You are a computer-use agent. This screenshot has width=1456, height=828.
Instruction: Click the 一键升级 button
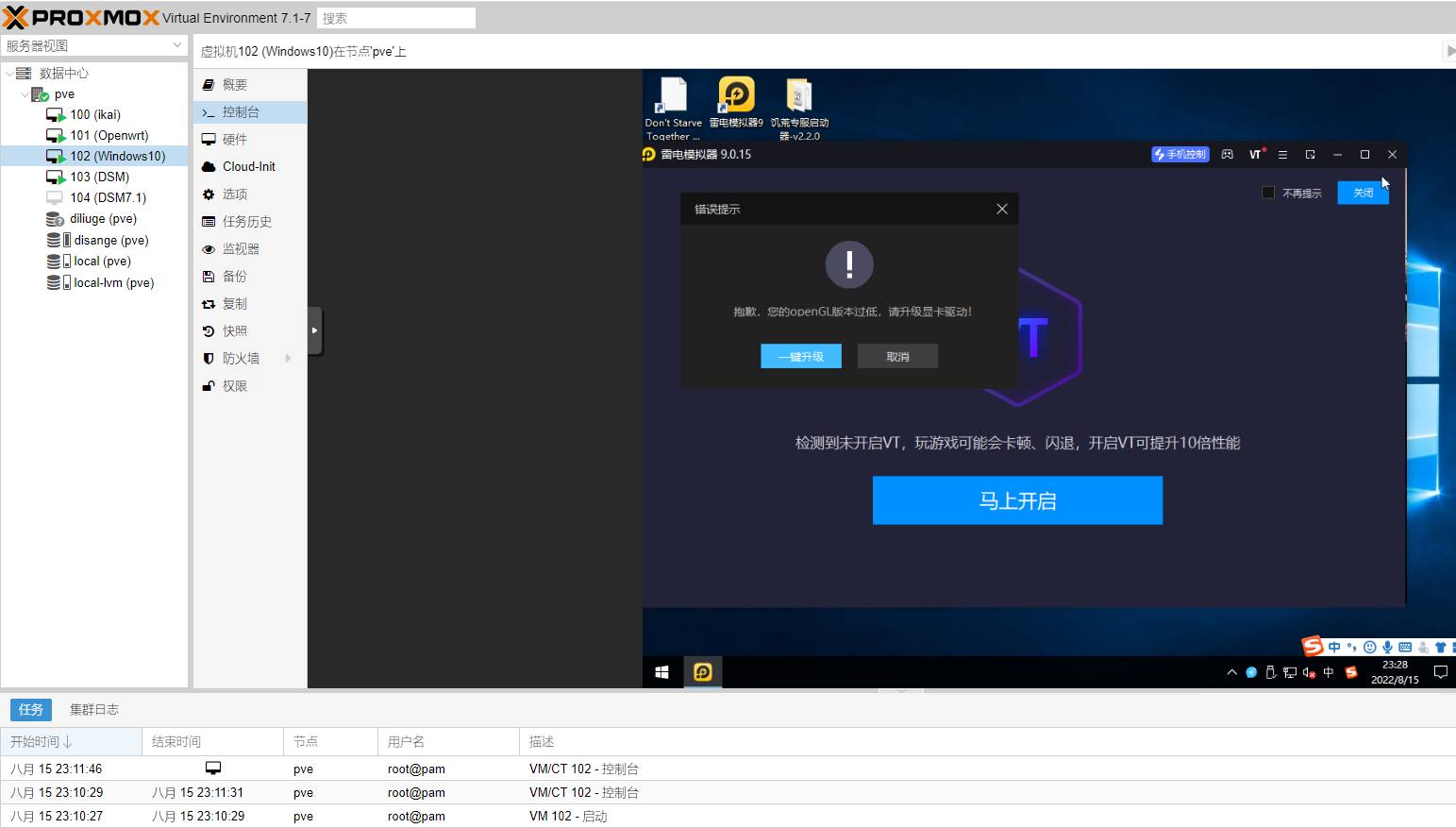point(800,357)
